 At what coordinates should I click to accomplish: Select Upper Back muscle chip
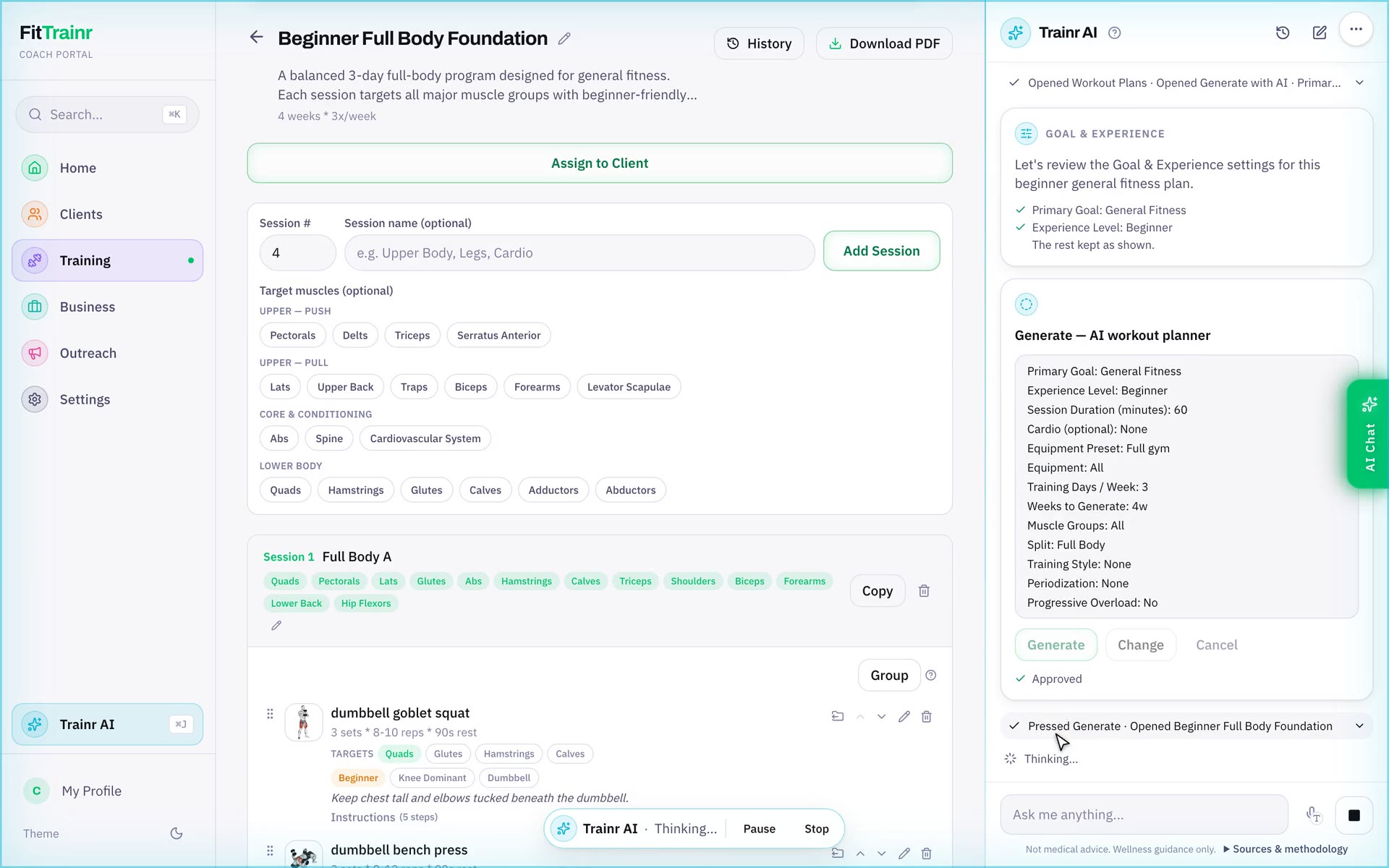click(x=346, y=387)
